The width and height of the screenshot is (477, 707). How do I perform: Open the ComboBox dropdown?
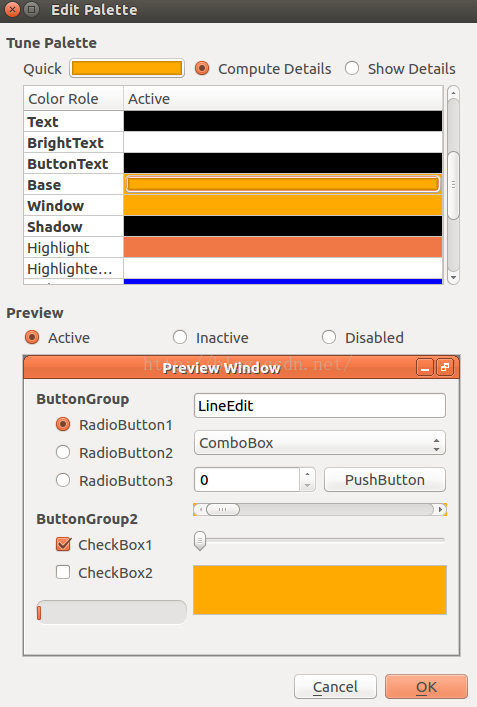click(x=320, y=443)
